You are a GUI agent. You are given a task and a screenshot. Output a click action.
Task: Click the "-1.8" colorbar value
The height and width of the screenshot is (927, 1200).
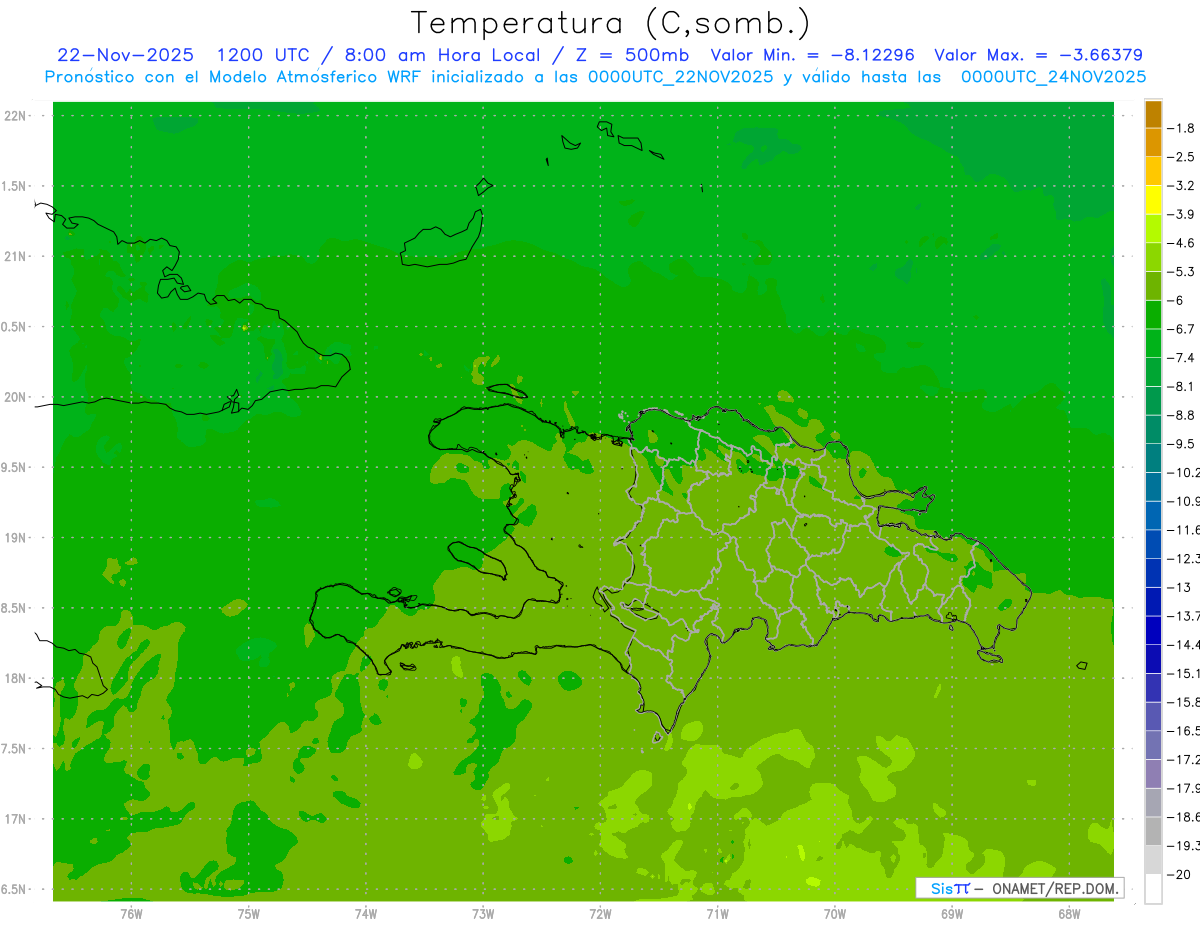pos(1181,128)
